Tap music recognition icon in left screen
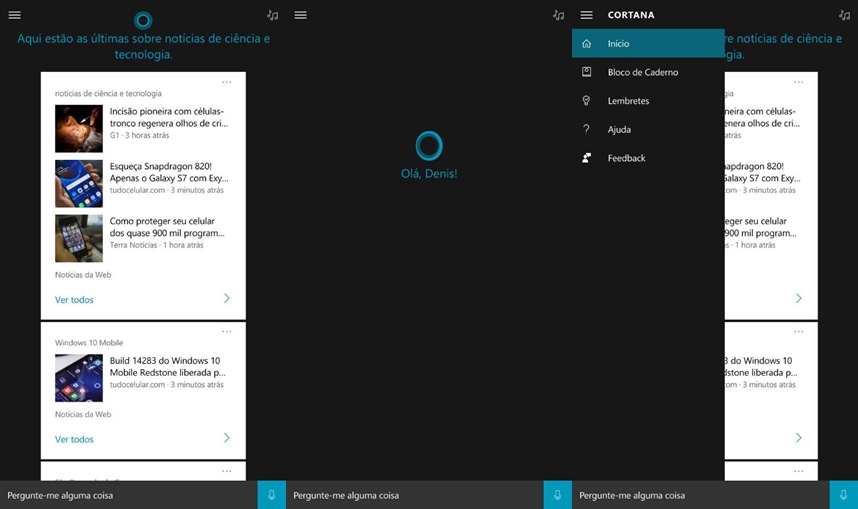 coord(273,15)
